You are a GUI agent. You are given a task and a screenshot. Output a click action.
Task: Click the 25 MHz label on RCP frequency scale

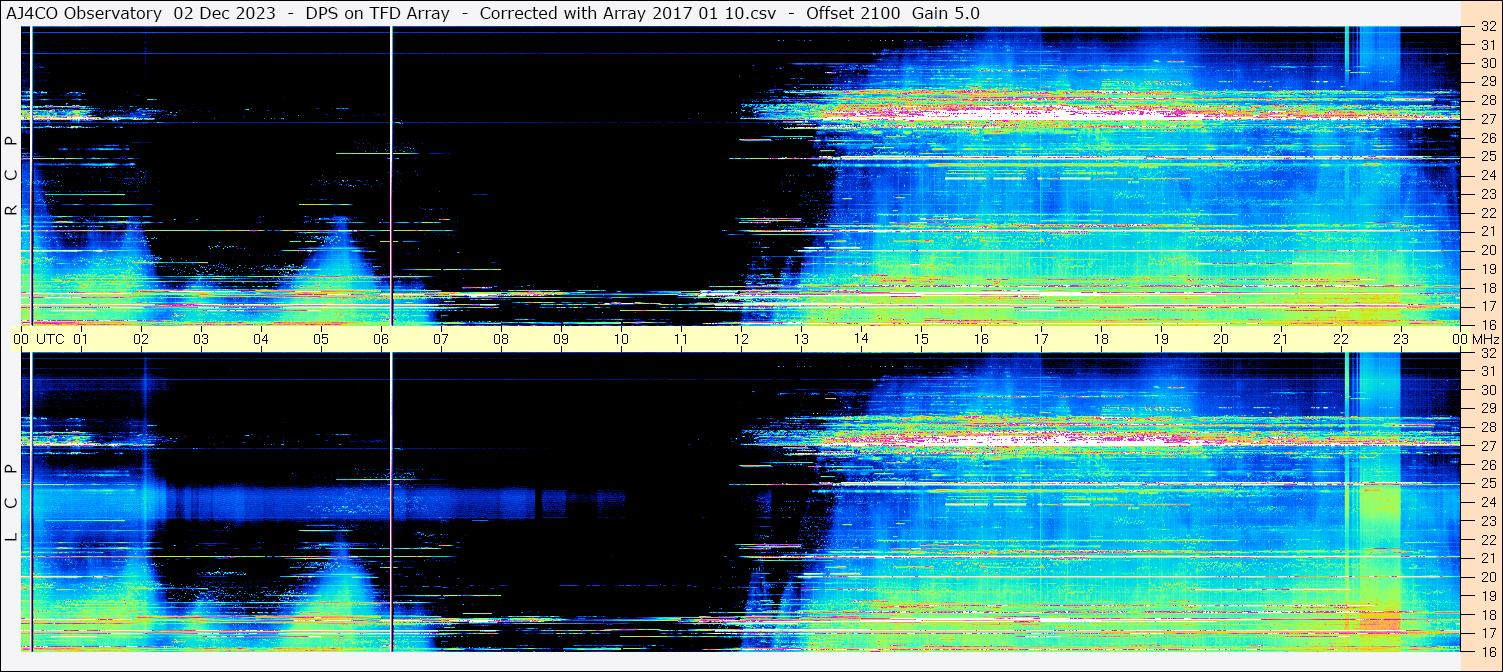point(1487,156)
